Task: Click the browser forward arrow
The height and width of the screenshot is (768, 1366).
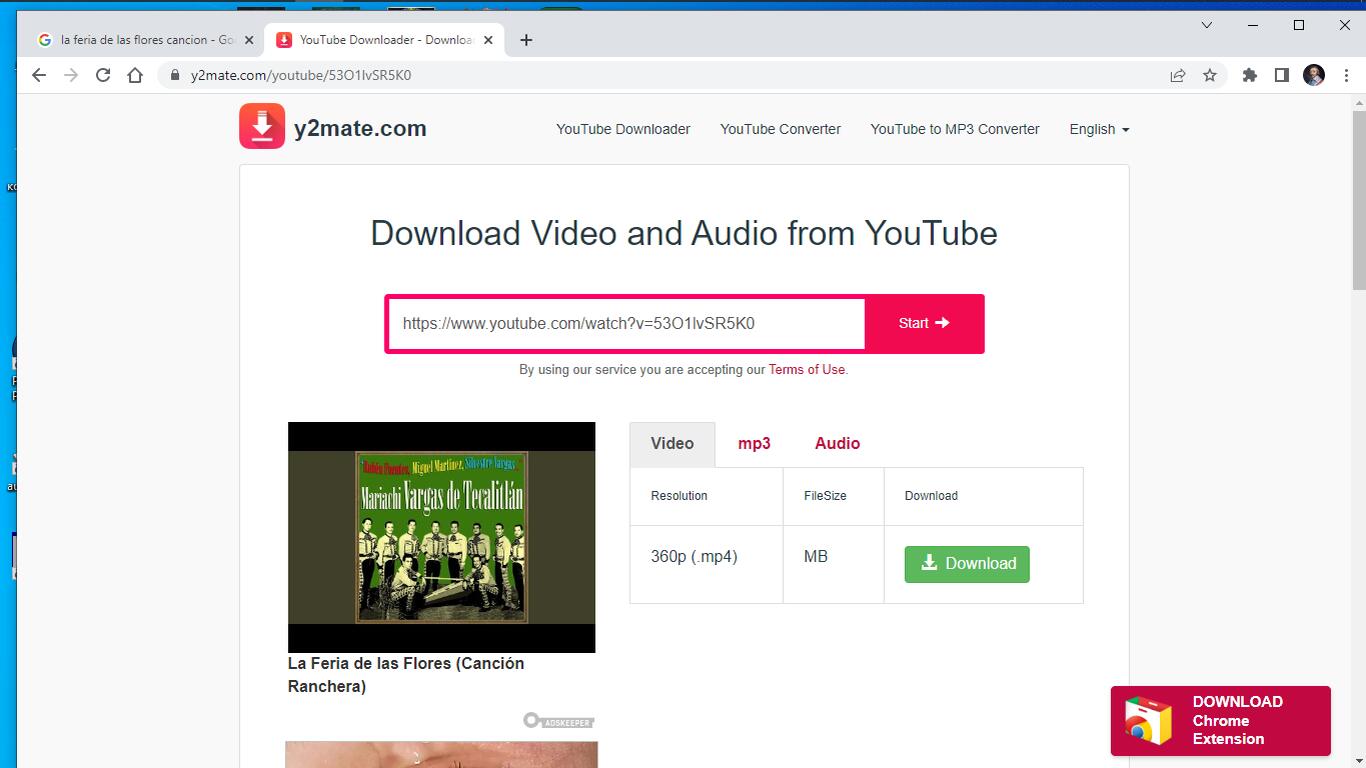Action: pyautogui.click(x=71, y=75)
